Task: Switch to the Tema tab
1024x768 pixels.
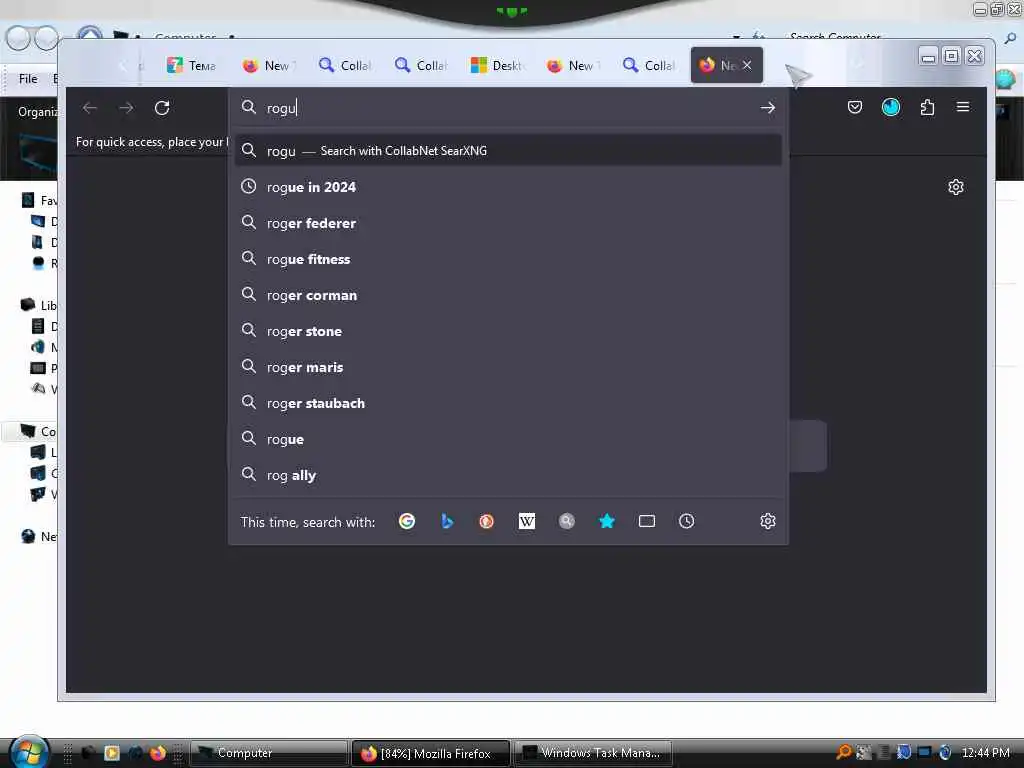Action: (x=190, y=65)
